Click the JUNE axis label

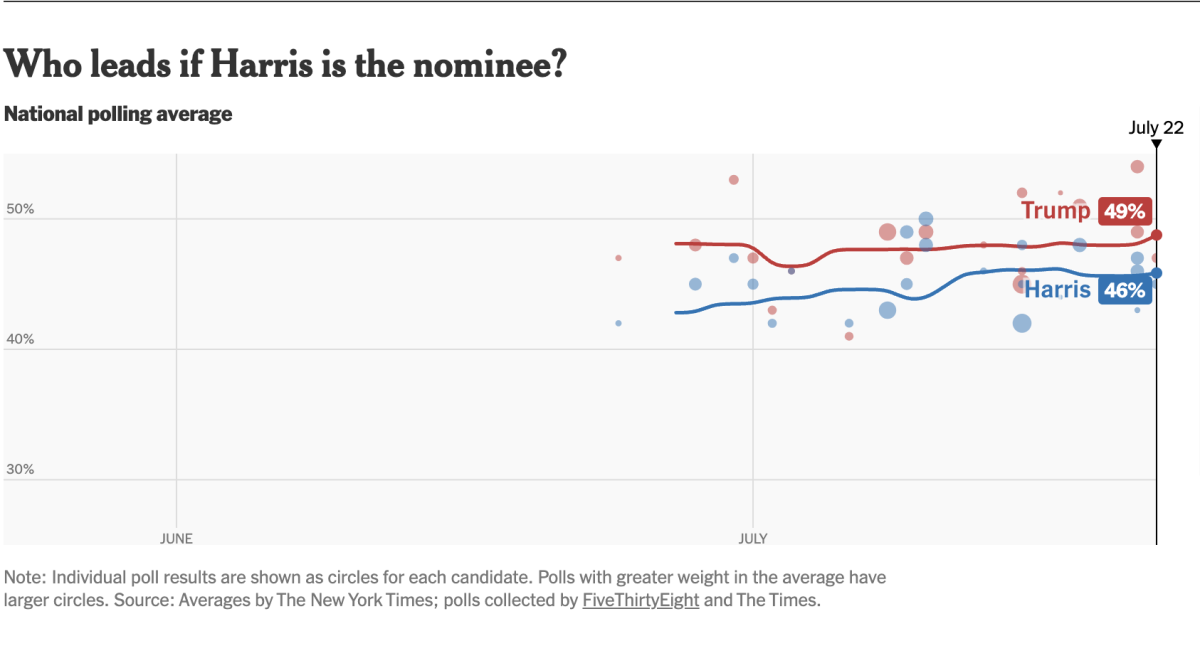[176, 538]
